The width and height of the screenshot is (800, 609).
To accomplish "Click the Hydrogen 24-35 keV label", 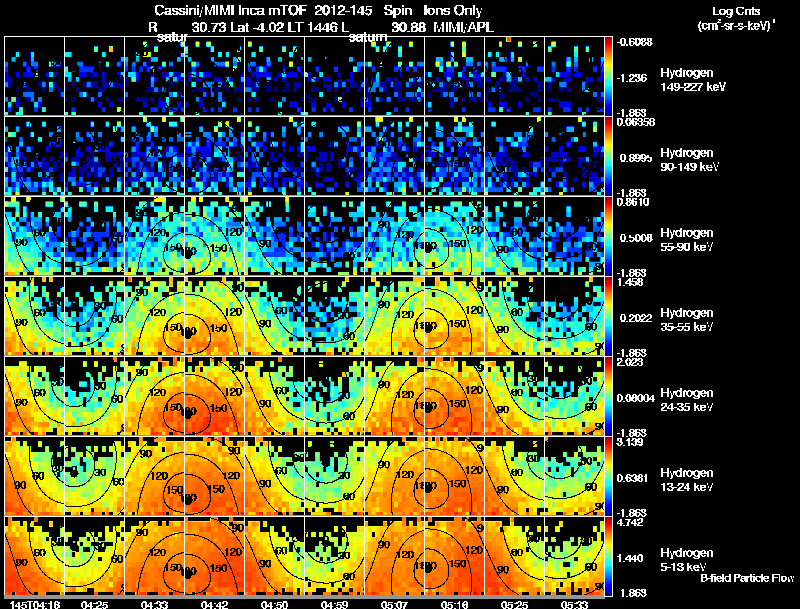I will tap(687, 400).
